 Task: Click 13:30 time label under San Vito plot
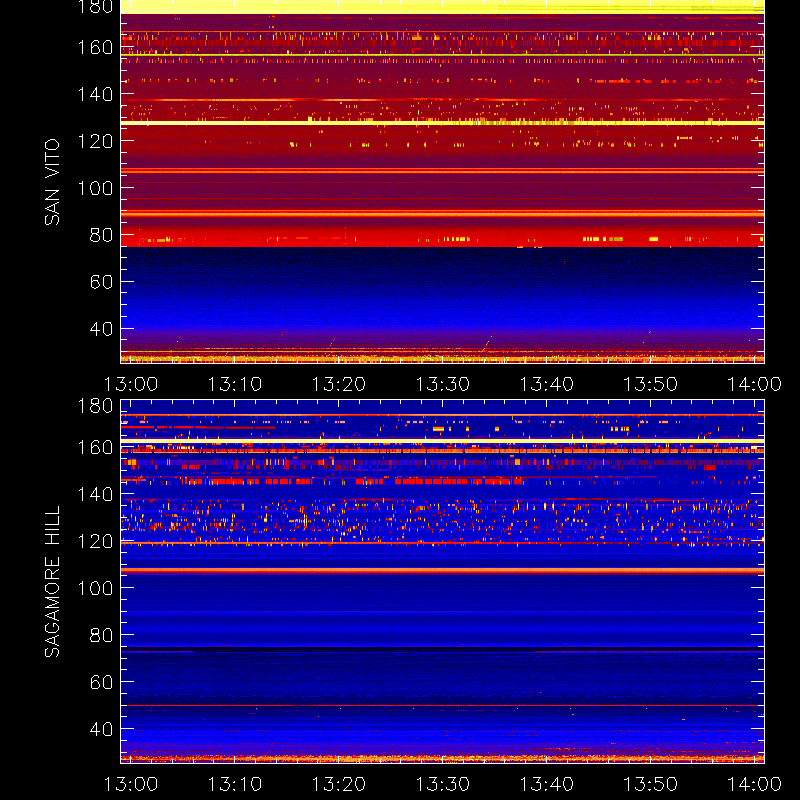(442, 384)
